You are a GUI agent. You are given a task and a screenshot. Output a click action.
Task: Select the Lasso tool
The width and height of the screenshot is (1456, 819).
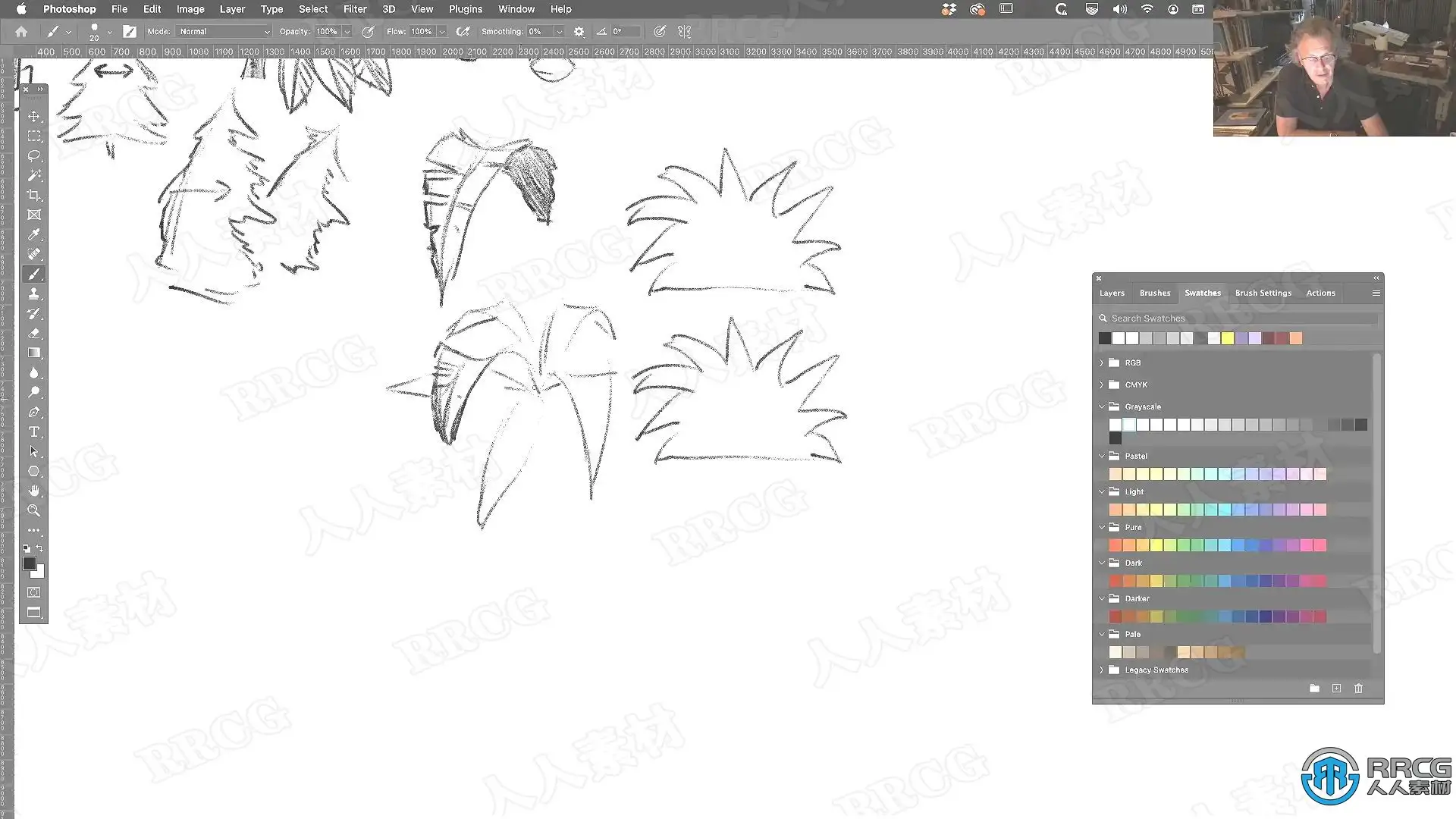(34, 155)
